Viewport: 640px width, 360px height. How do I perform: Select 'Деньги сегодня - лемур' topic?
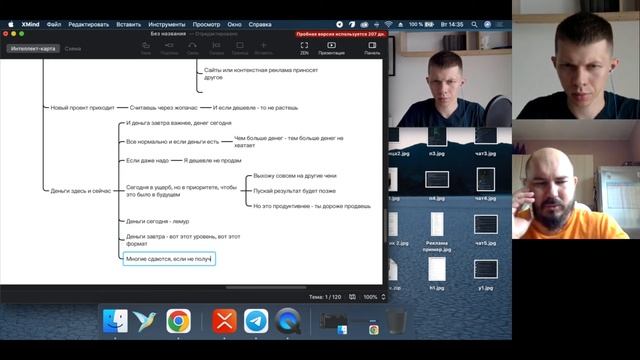point(157,221)
